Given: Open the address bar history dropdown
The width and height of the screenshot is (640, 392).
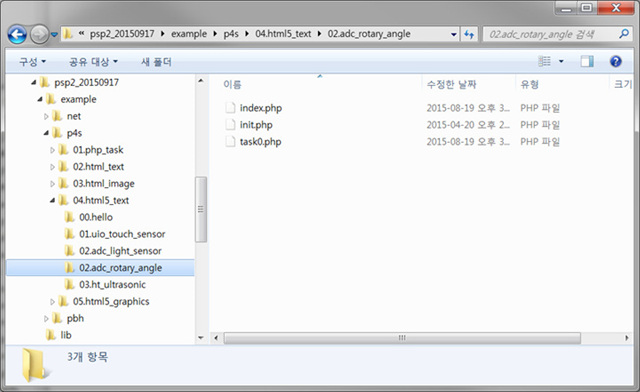Looking at the screenshot, I should click(453, 34).
